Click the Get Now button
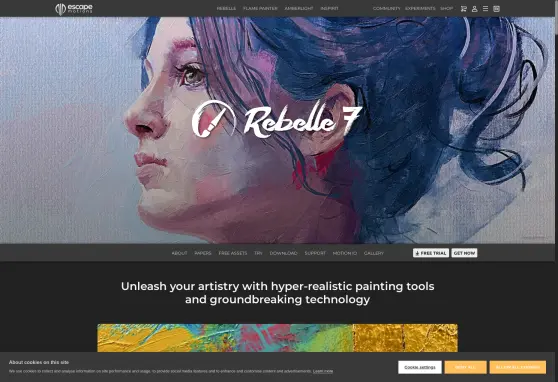 (x=464, y=253)
